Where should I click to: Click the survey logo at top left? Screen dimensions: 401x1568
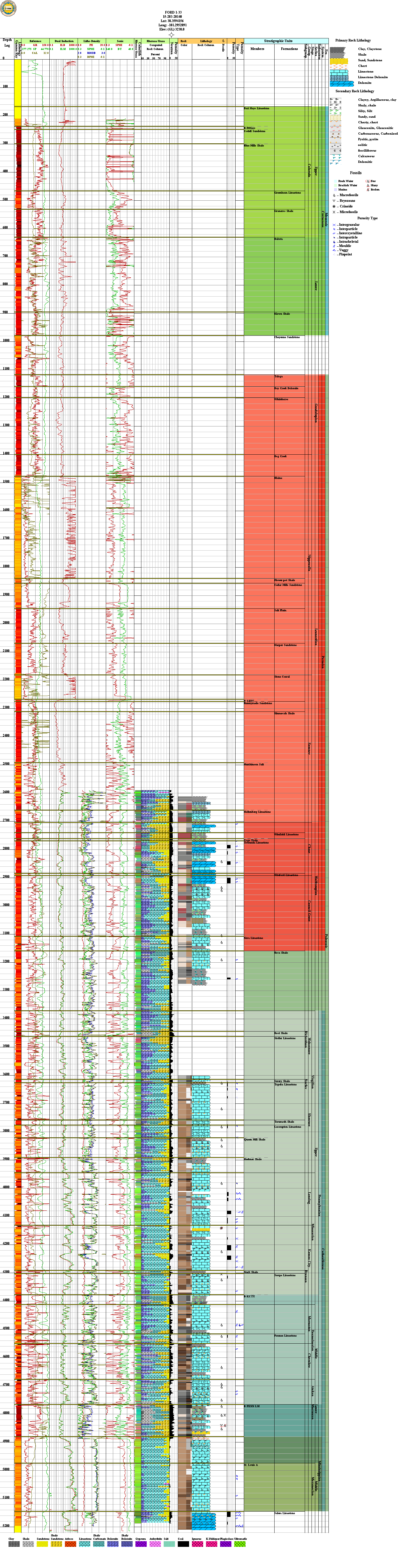tap(8, 8)
